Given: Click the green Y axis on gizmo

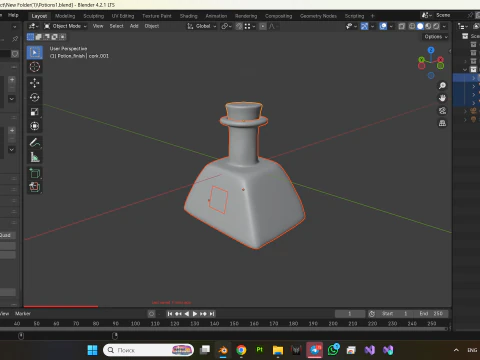Looking at the screenshot, I should [421, 60].
